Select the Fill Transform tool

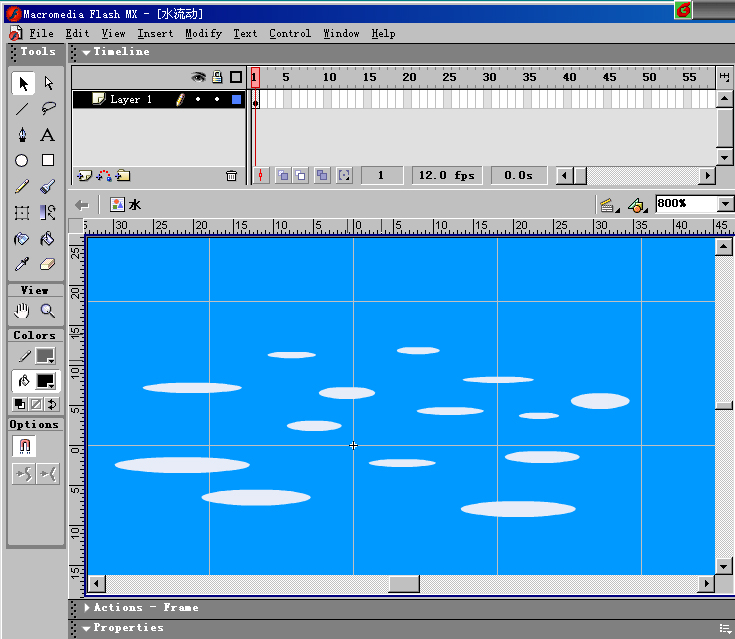pyautogui.click(x=48, y=212)
